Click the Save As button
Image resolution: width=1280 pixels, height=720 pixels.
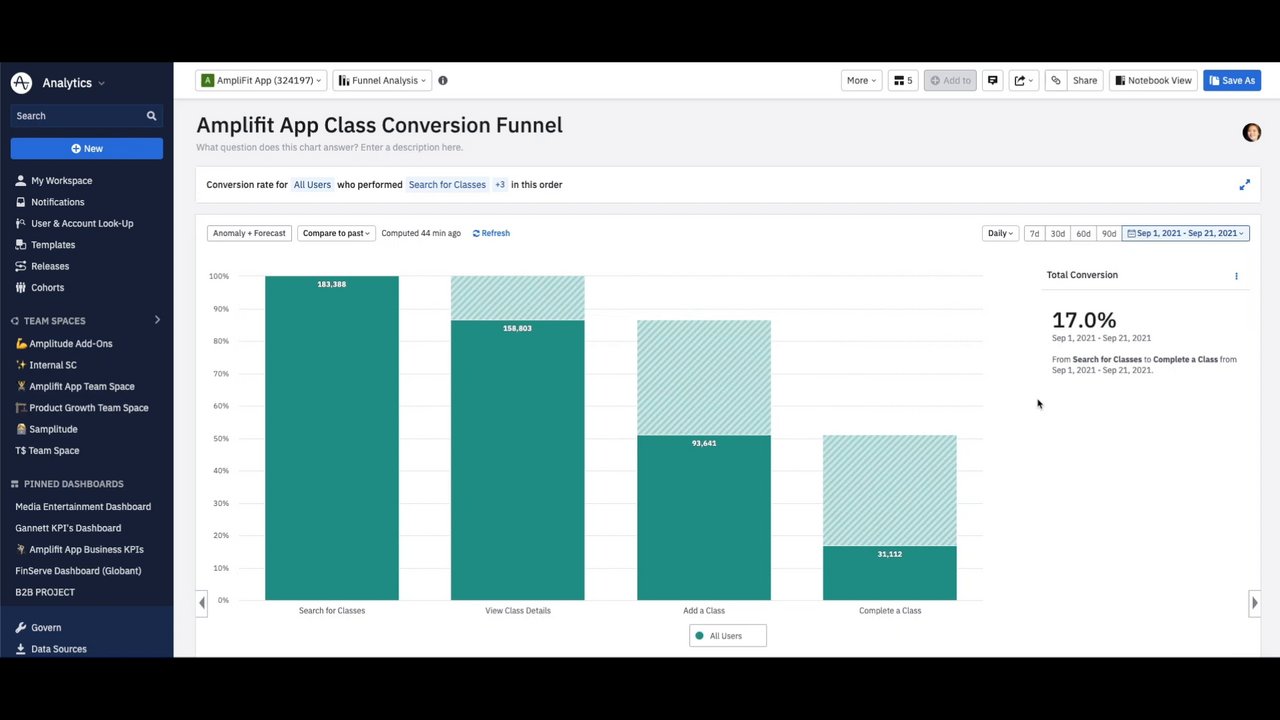tap(1231, 81)
